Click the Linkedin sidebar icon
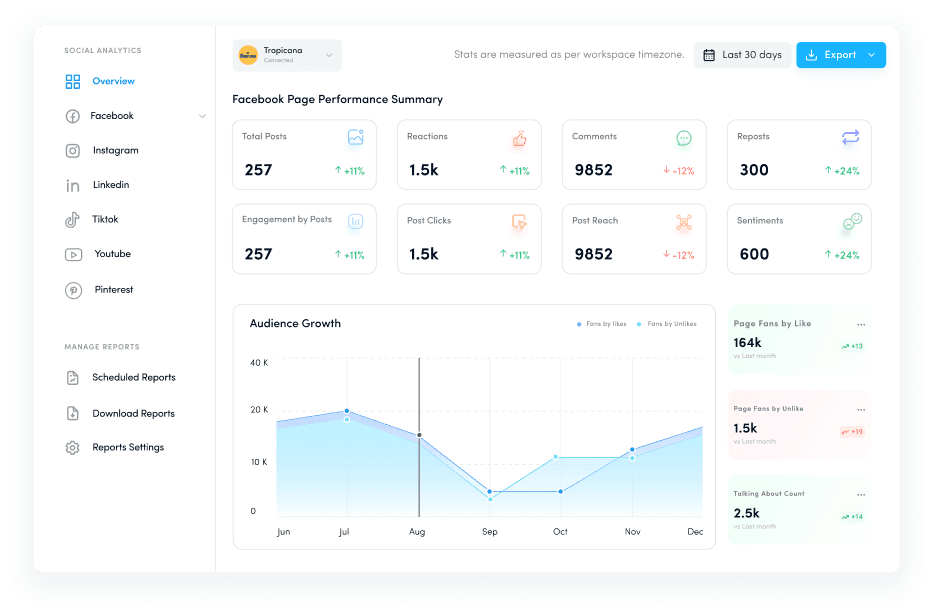Viewport: 934px width, 615px height. point(72,184)
